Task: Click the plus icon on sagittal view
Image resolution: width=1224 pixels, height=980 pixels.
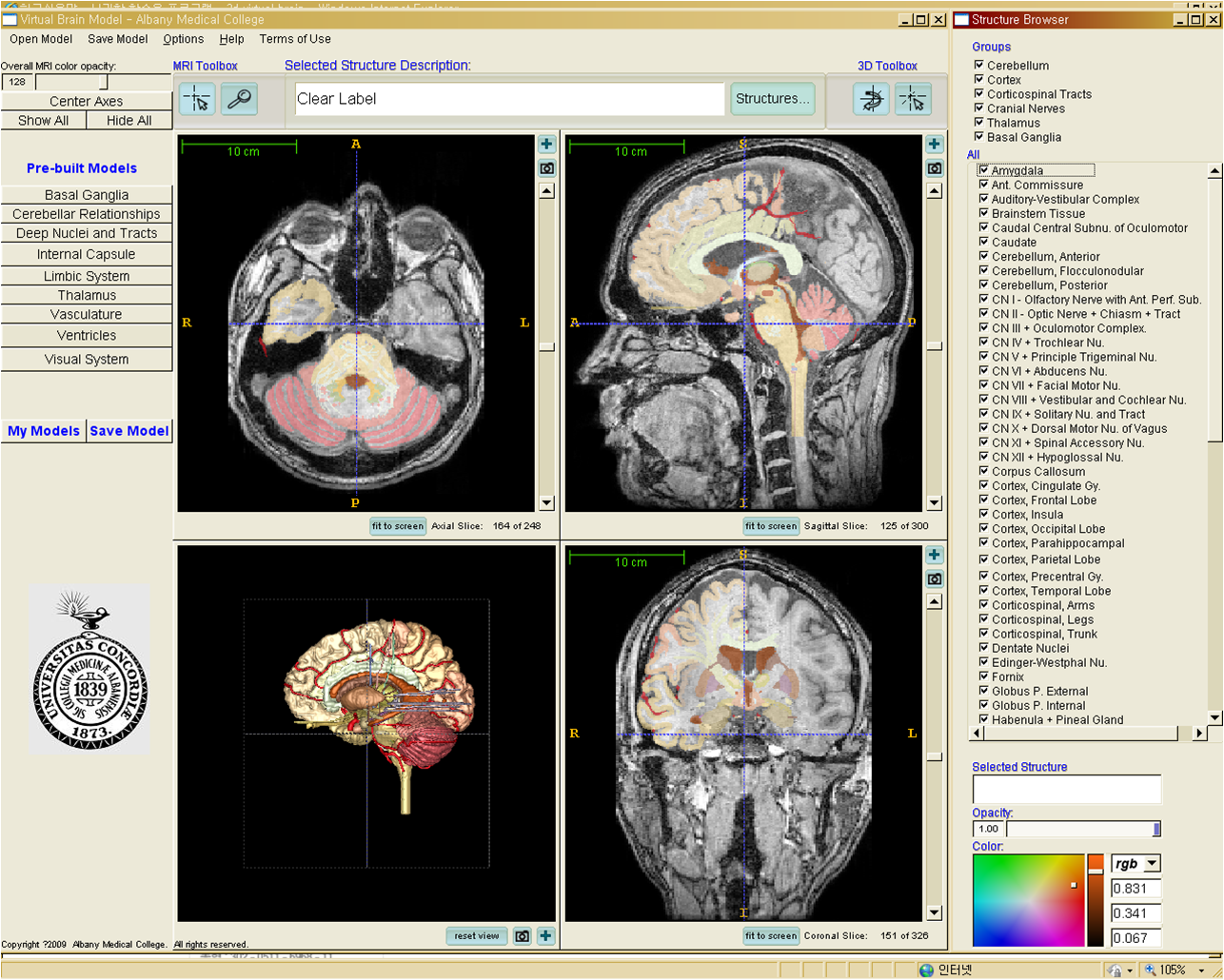Action: coord(934,145)
